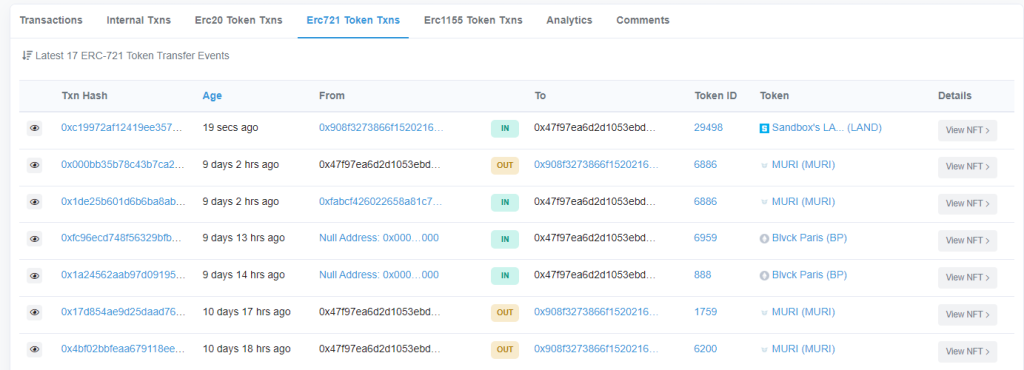1024x370 pixels.
Task: Click the OUT badge in the 10 days 17 hrs row
Action: 505,313
